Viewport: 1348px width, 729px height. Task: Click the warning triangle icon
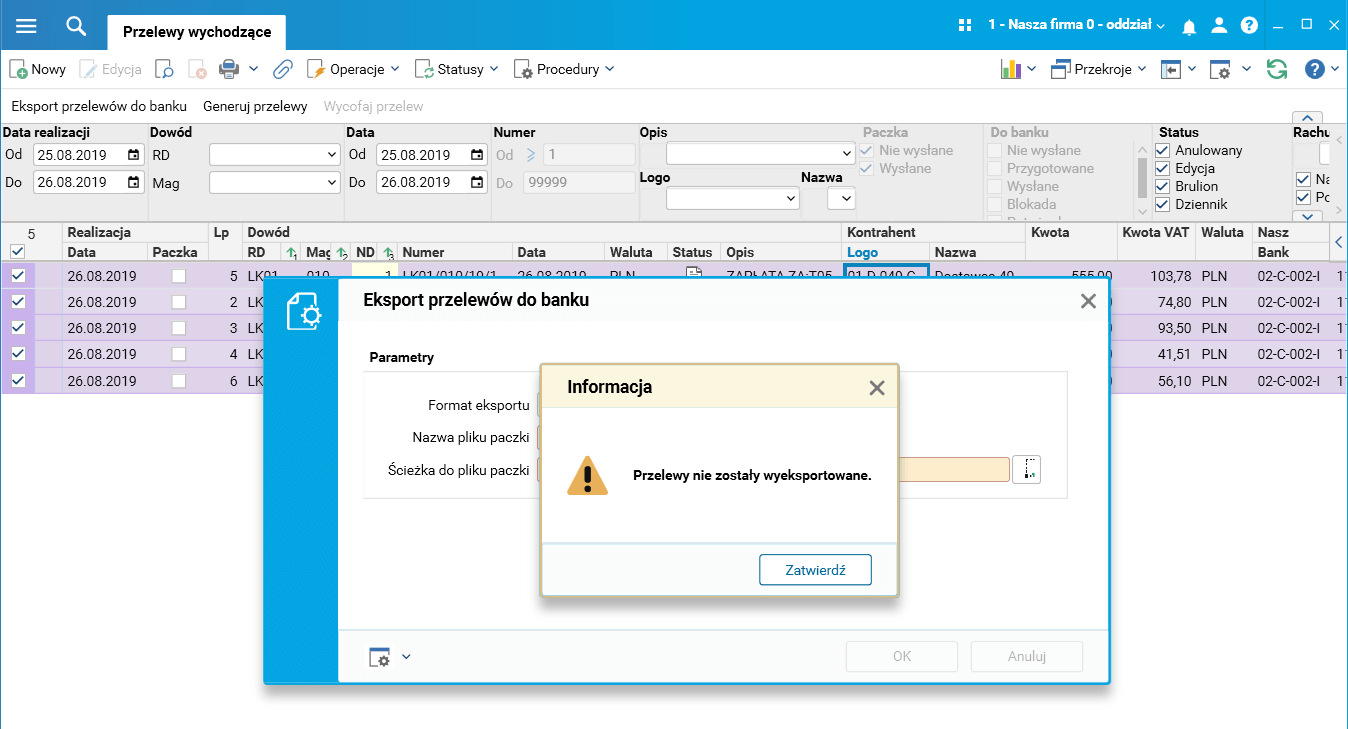tap(587, 475)
